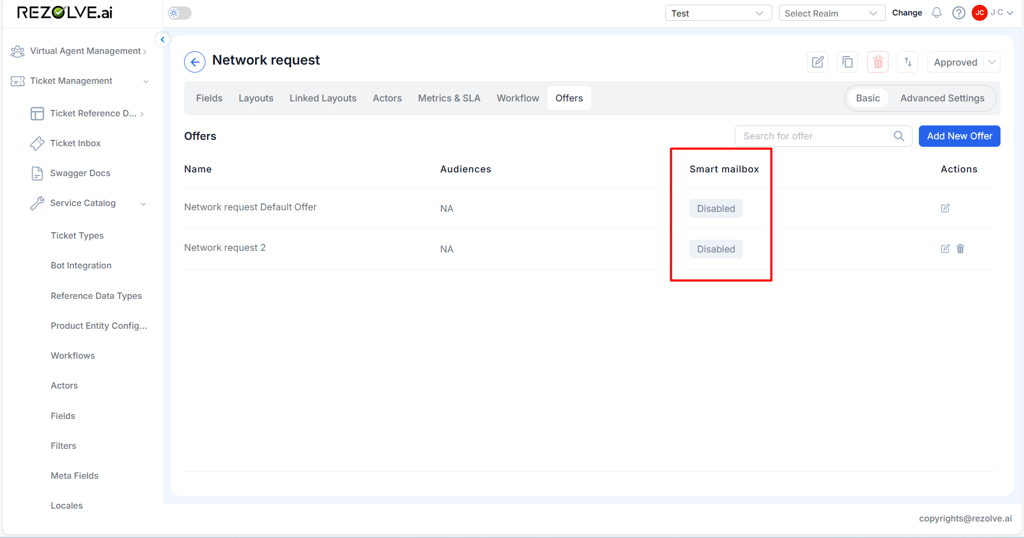Click the Ticket Reference table icon

pyautogui.click(x=37, y=114)
